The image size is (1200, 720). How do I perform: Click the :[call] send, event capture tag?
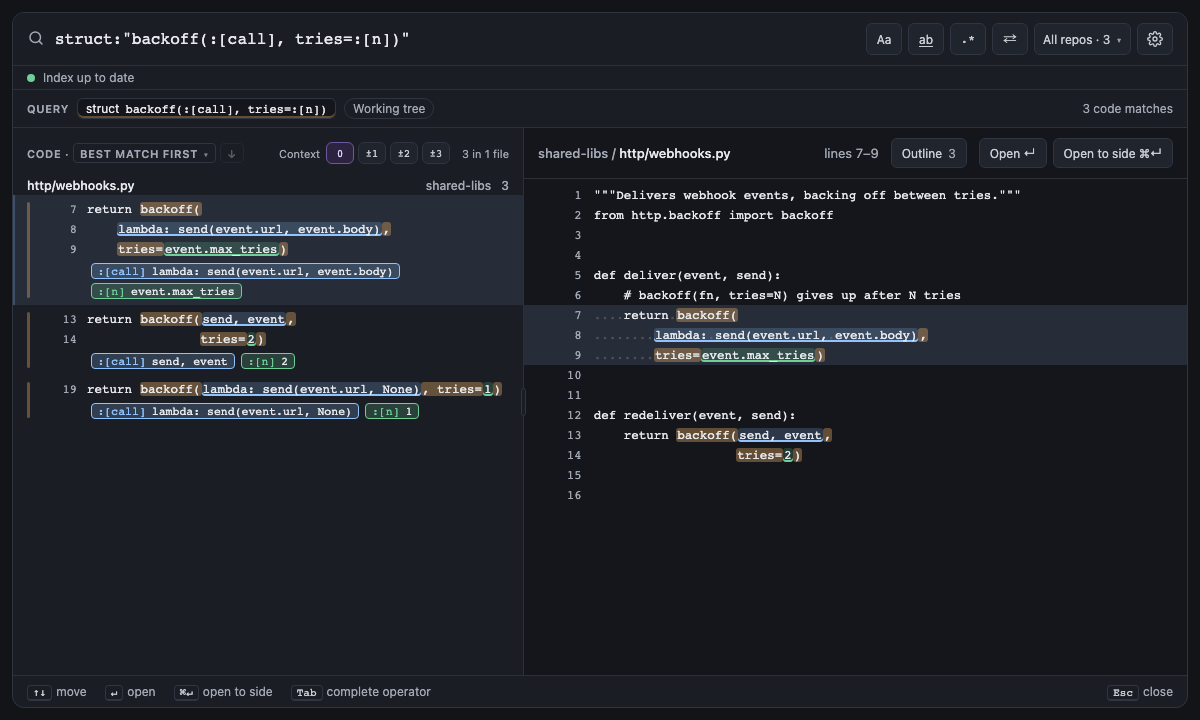tap(163, 361)
